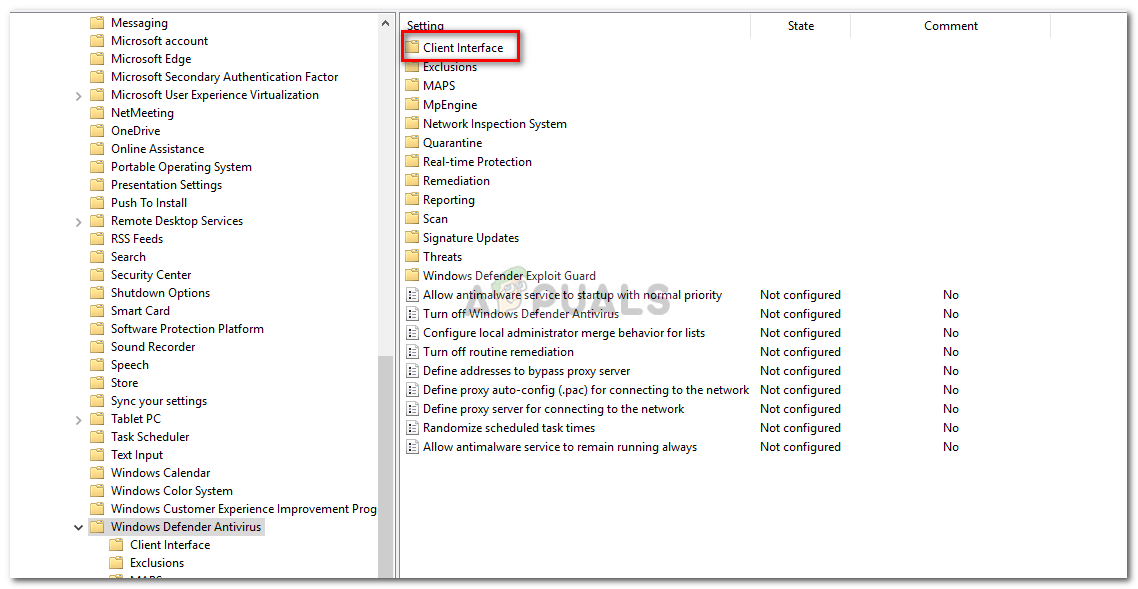Select the State column header
Image resolution: width=1138 pixels, height=589 pixels.
click(x=800, y=25)
